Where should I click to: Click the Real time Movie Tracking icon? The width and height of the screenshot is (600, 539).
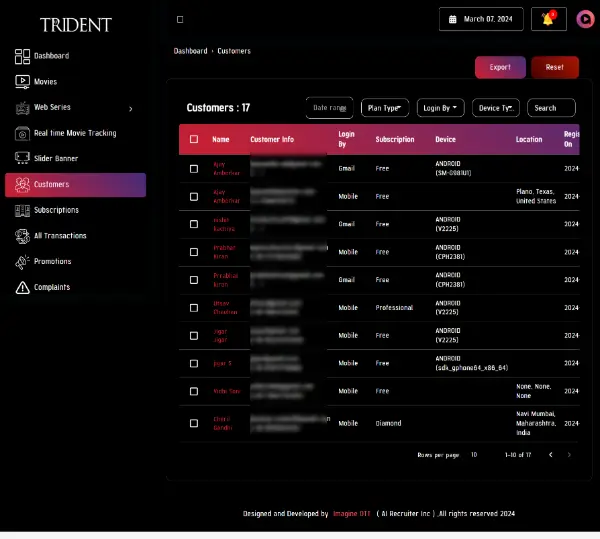coord(22,133)
